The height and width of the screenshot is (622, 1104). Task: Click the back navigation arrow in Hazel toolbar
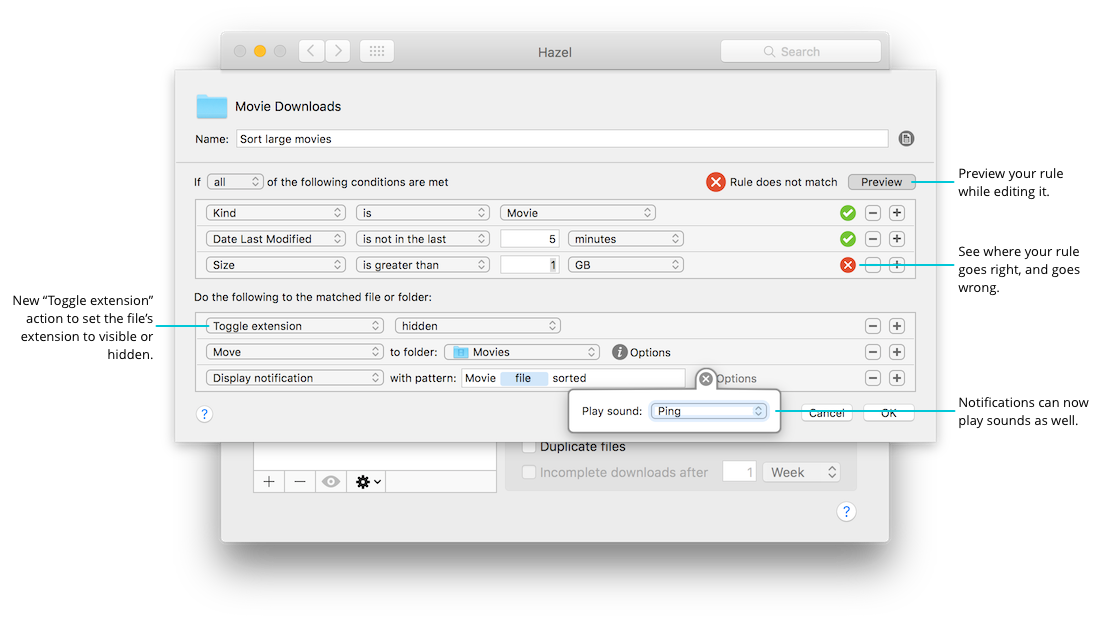point(312,51)
